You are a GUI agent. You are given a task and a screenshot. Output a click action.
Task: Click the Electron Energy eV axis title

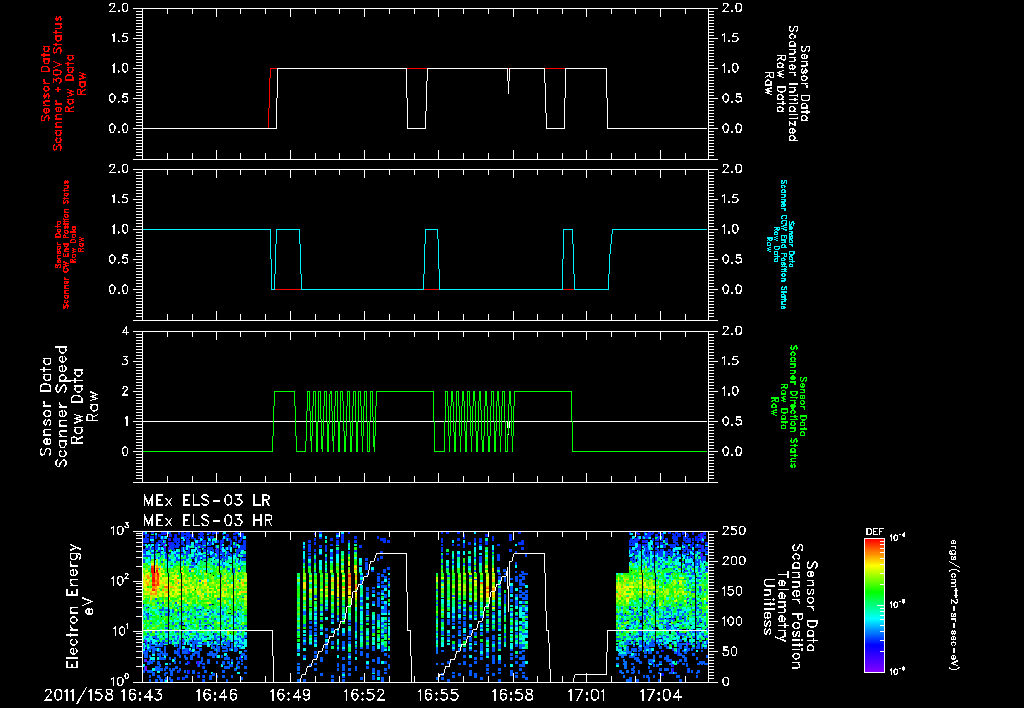point(80,606)
